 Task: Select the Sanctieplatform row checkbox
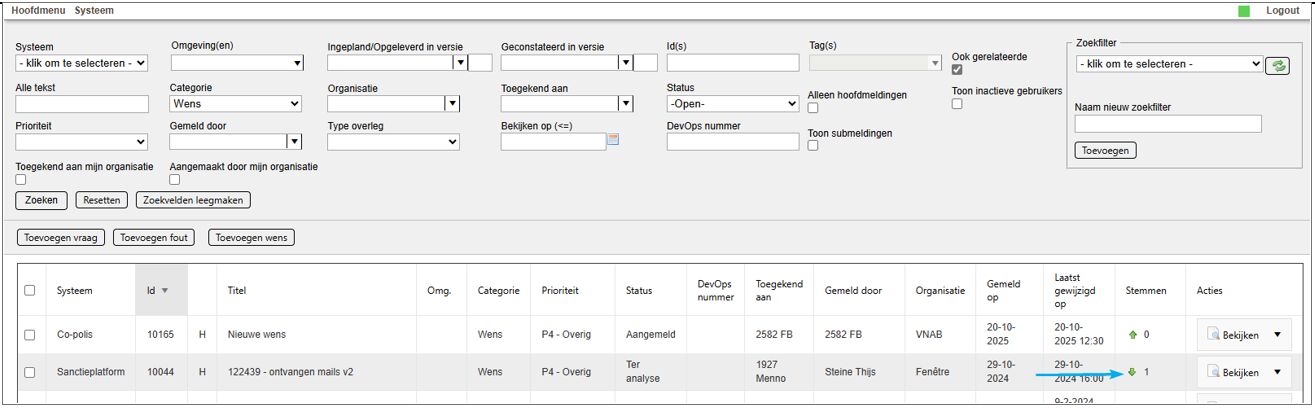tap(30, 372)
